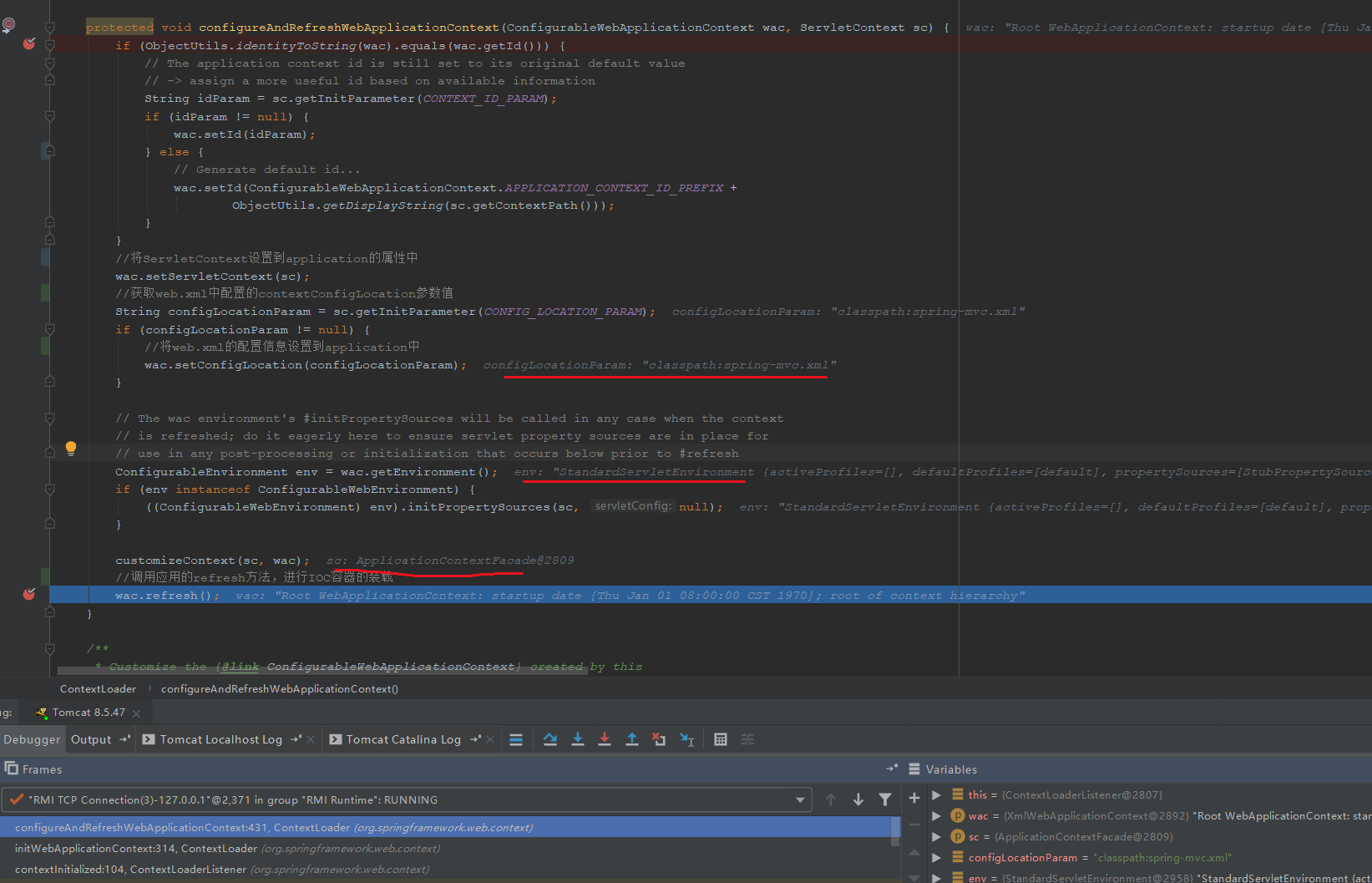Click the yellow intention light bulb
Screen dimensions: 1372x883
(71, 449)
